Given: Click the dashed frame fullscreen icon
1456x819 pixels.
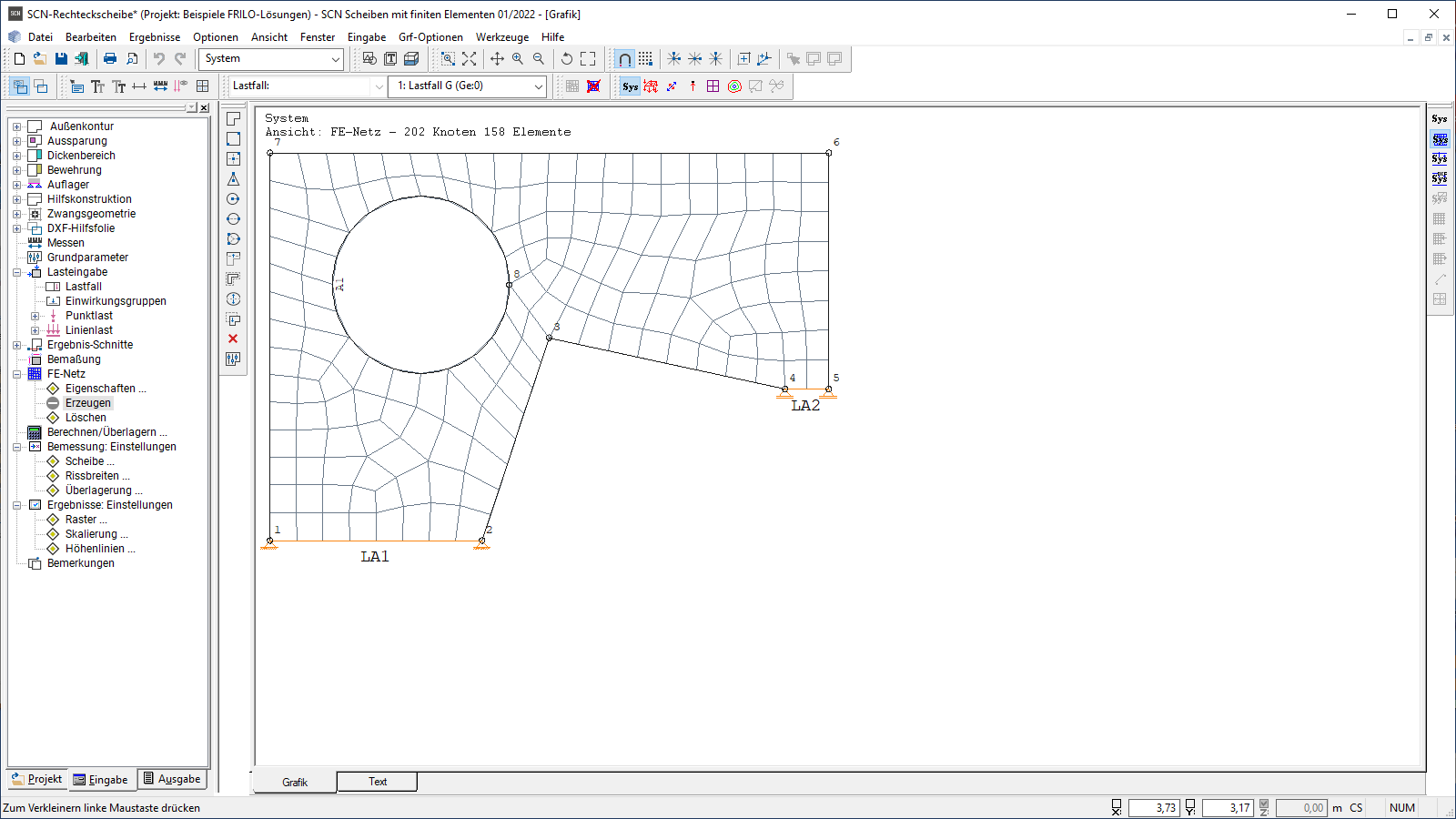Looking at the screenshot, I should pos(588,58).
